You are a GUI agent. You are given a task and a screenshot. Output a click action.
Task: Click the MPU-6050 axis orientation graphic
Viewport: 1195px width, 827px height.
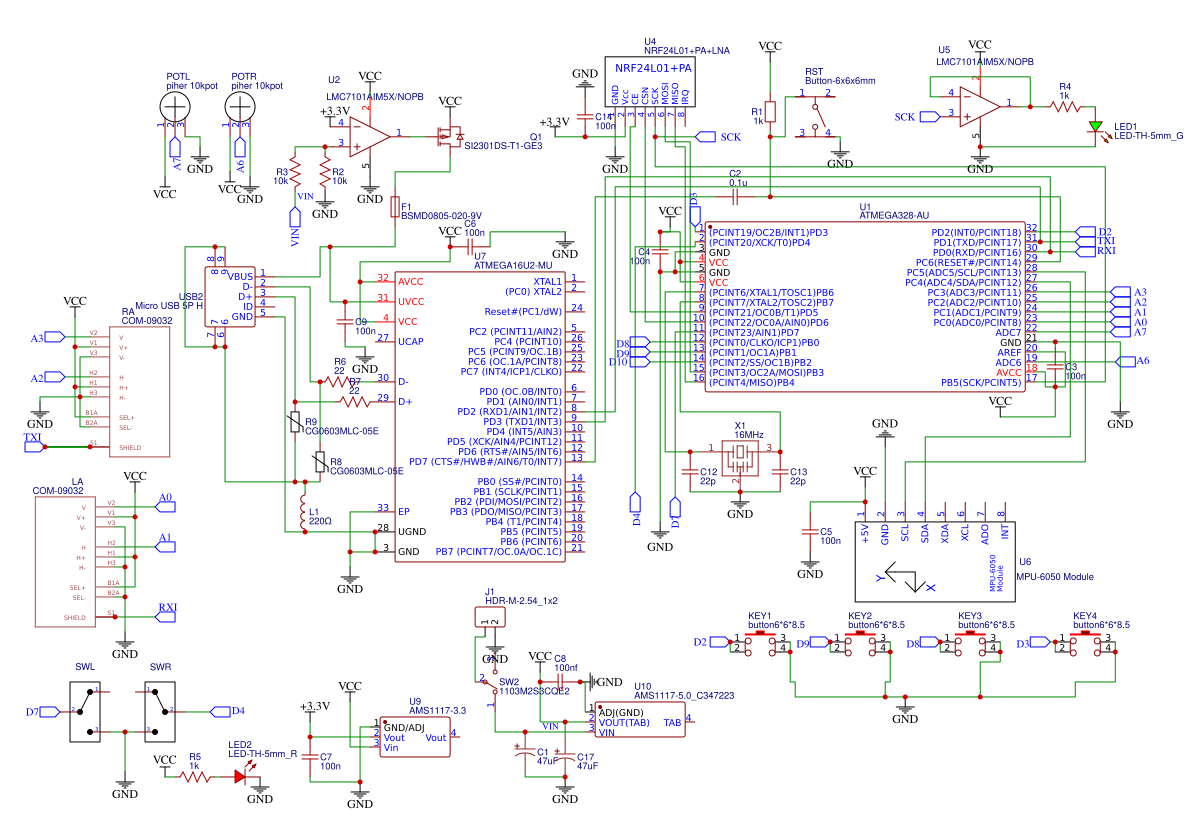click(907, 579)
